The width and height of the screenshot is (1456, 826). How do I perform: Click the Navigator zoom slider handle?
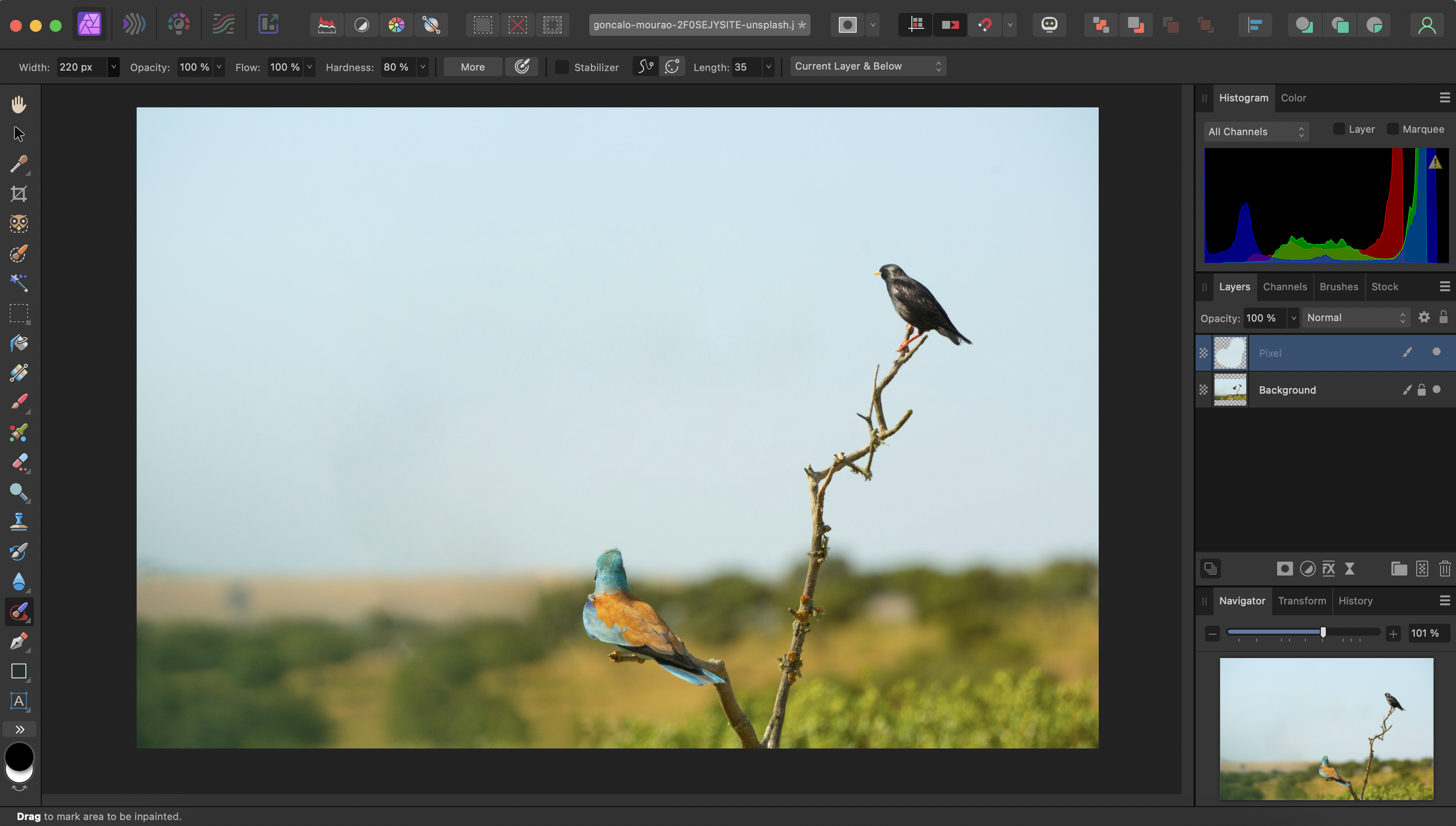(x=1323, y=632)
